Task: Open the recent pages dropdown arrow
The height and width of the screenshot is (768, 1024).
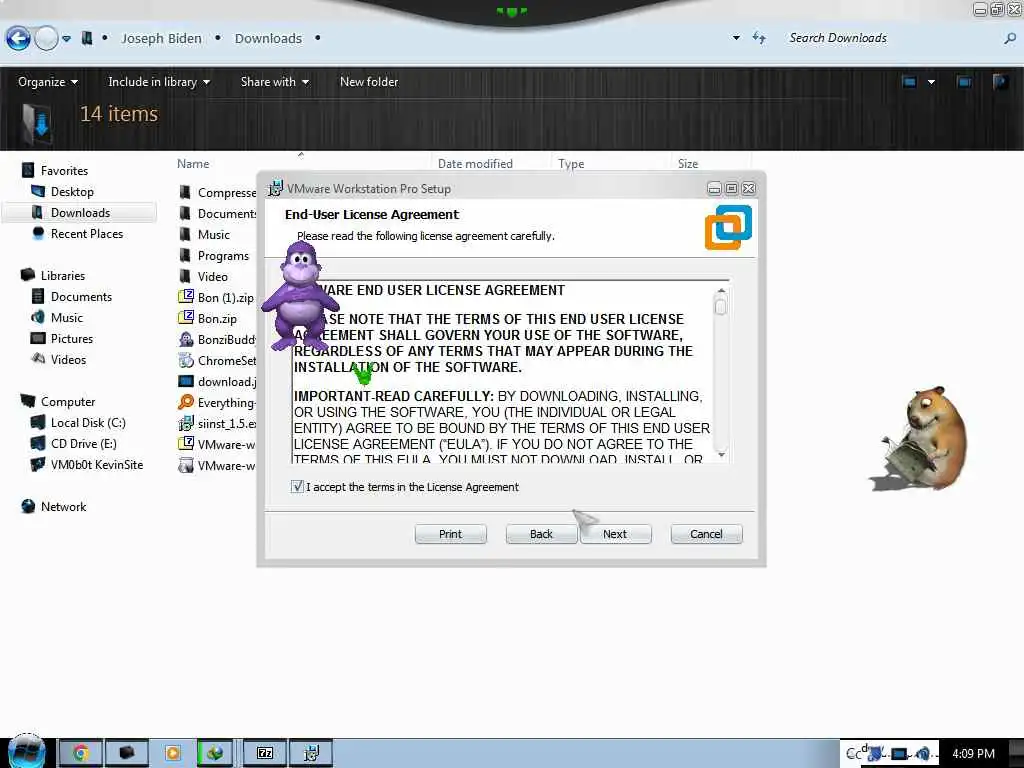Action: (67, 39)
